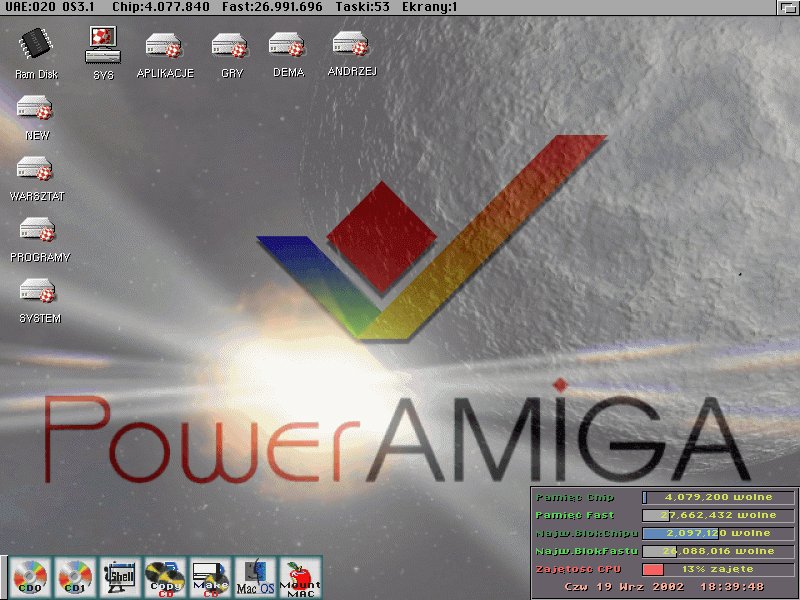Click the date 'Czw 19 Wrz 2002'

(624, 587)
